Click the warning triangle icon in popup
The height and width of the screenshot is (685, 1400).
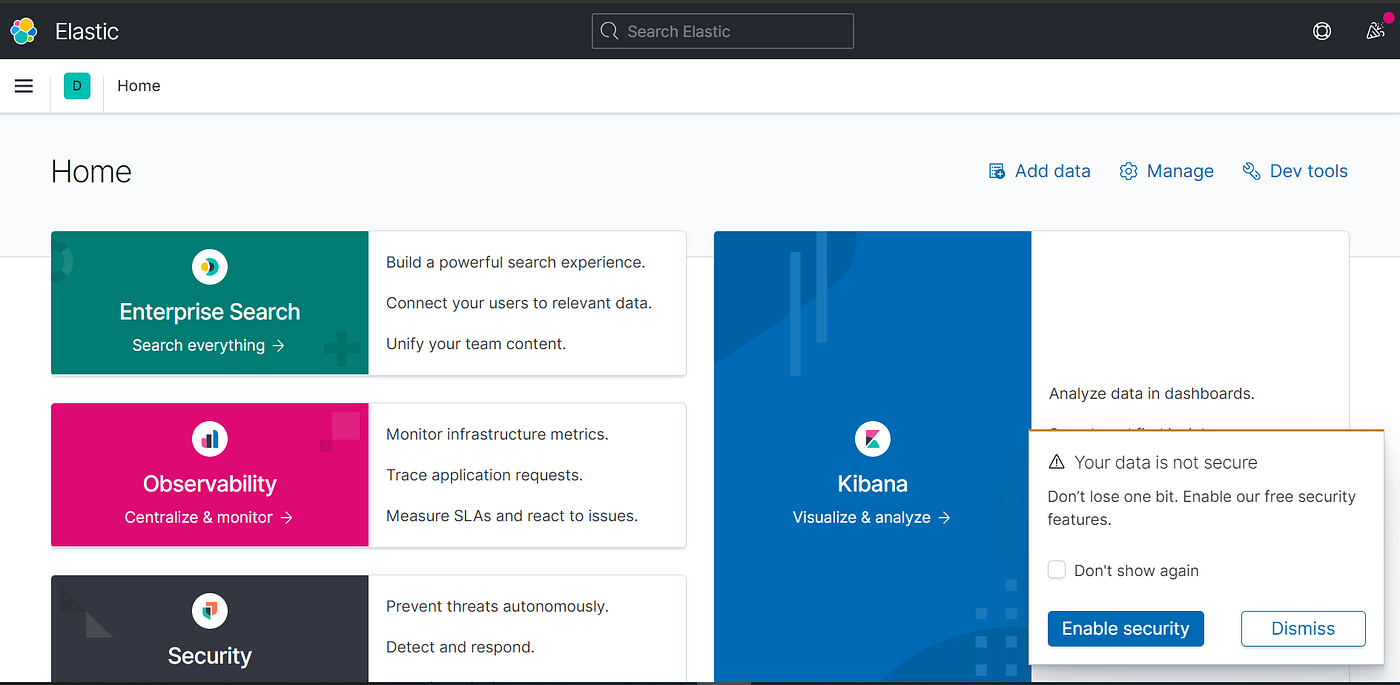click(x=1056, y=462)
